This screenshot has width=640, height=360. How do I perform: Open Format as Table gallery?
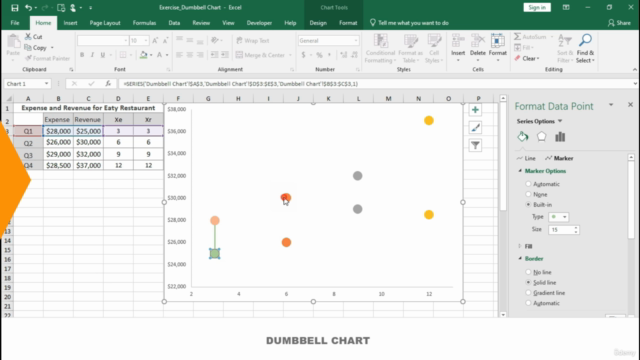click(411, 49)
